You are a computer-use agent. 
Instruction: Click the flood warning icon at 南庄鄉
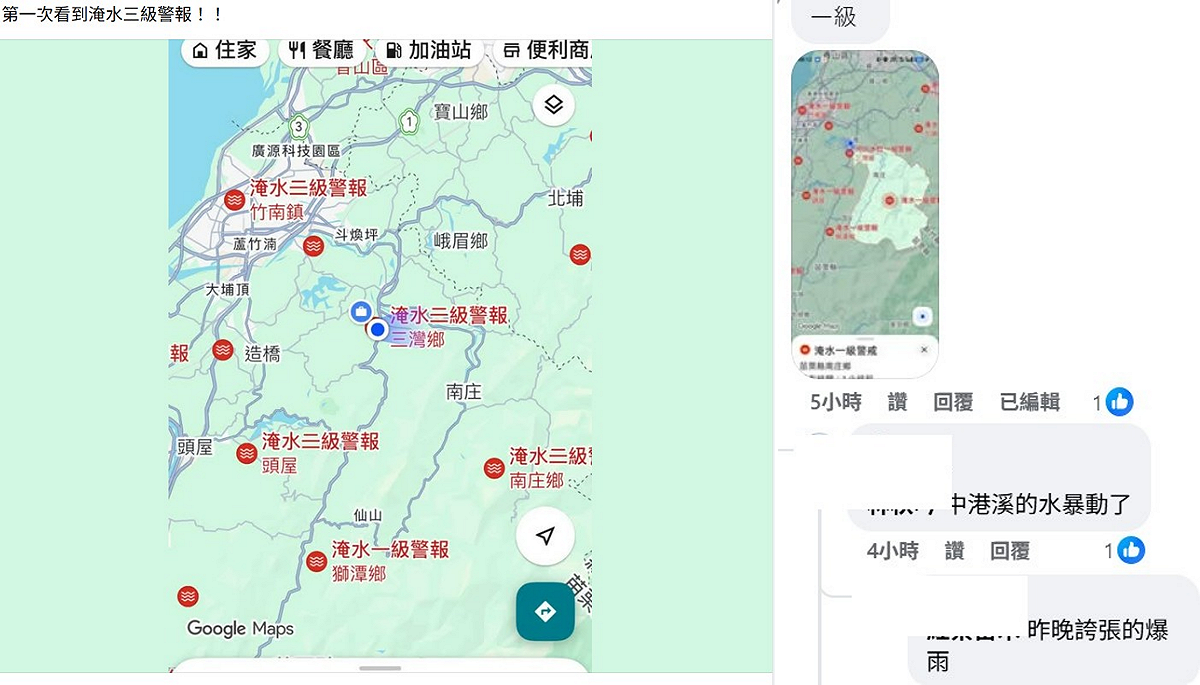coord(494,468)
